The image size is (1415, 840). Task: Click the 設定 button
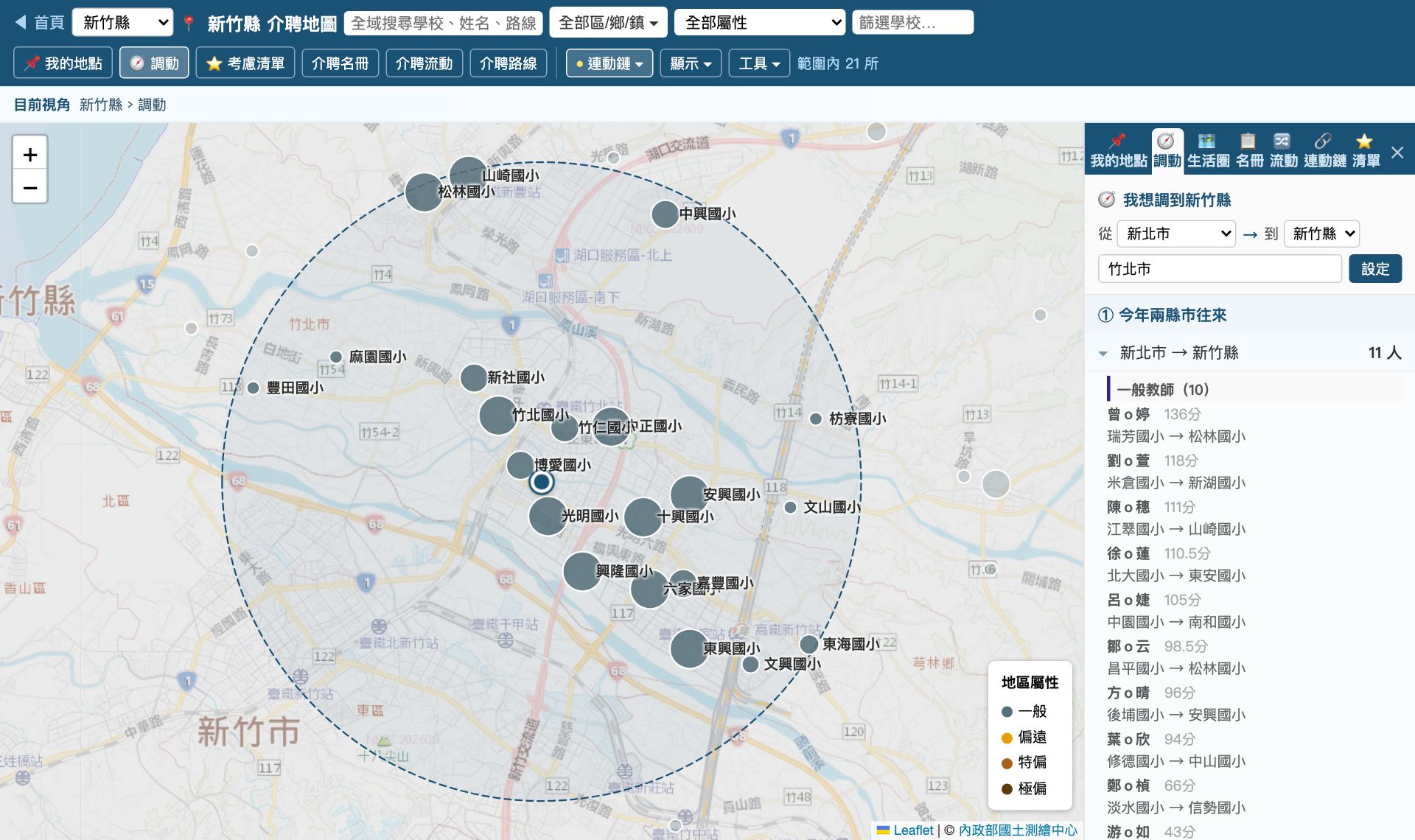[x=1375, y=269]
